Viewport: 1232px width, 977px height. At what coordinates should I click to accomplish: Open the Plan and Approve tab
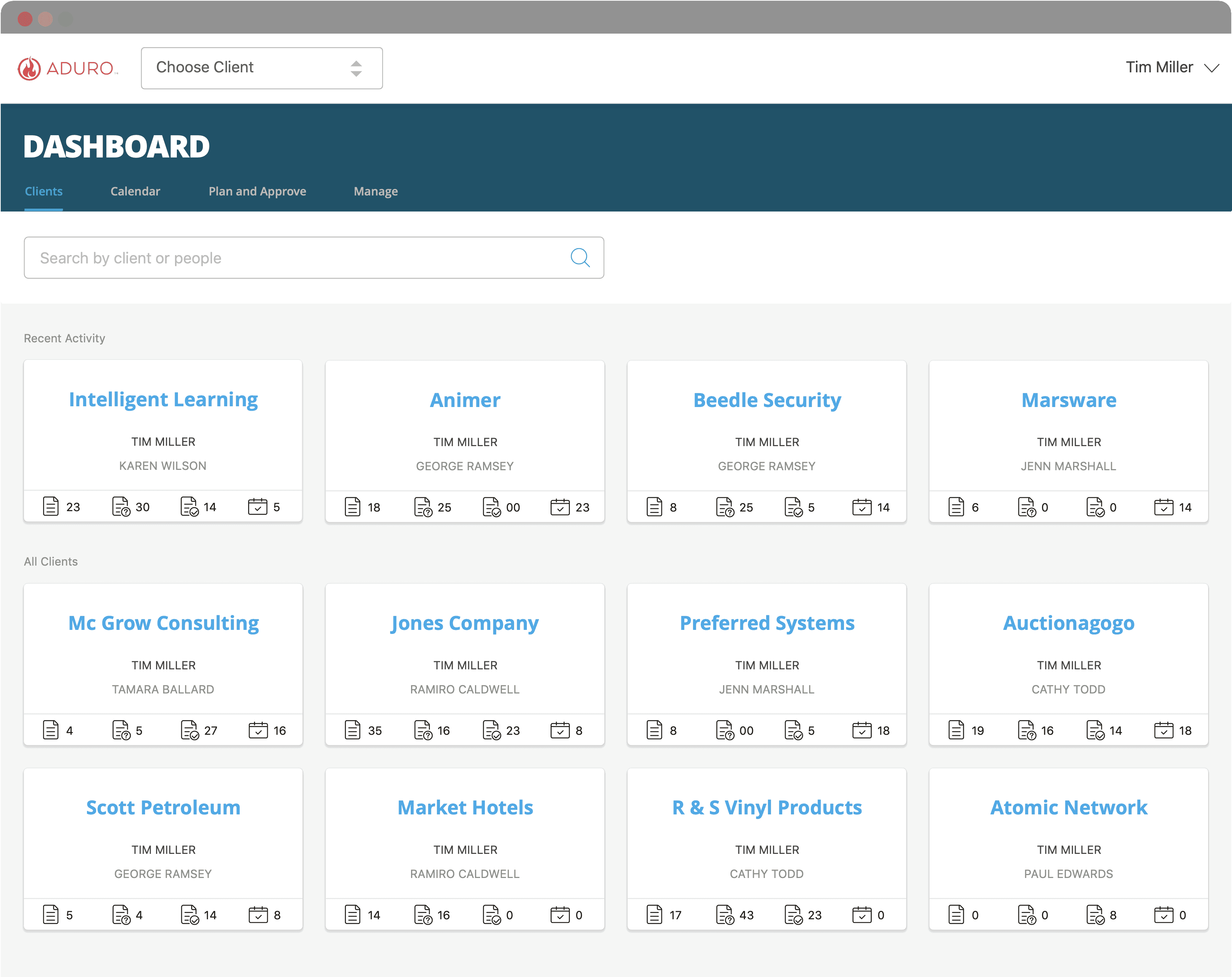257,191
